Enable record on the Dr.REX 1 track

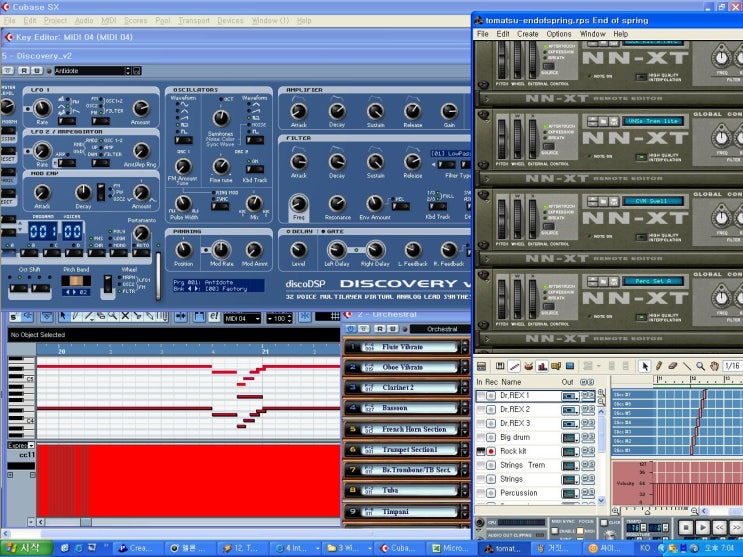pos(491,395)
